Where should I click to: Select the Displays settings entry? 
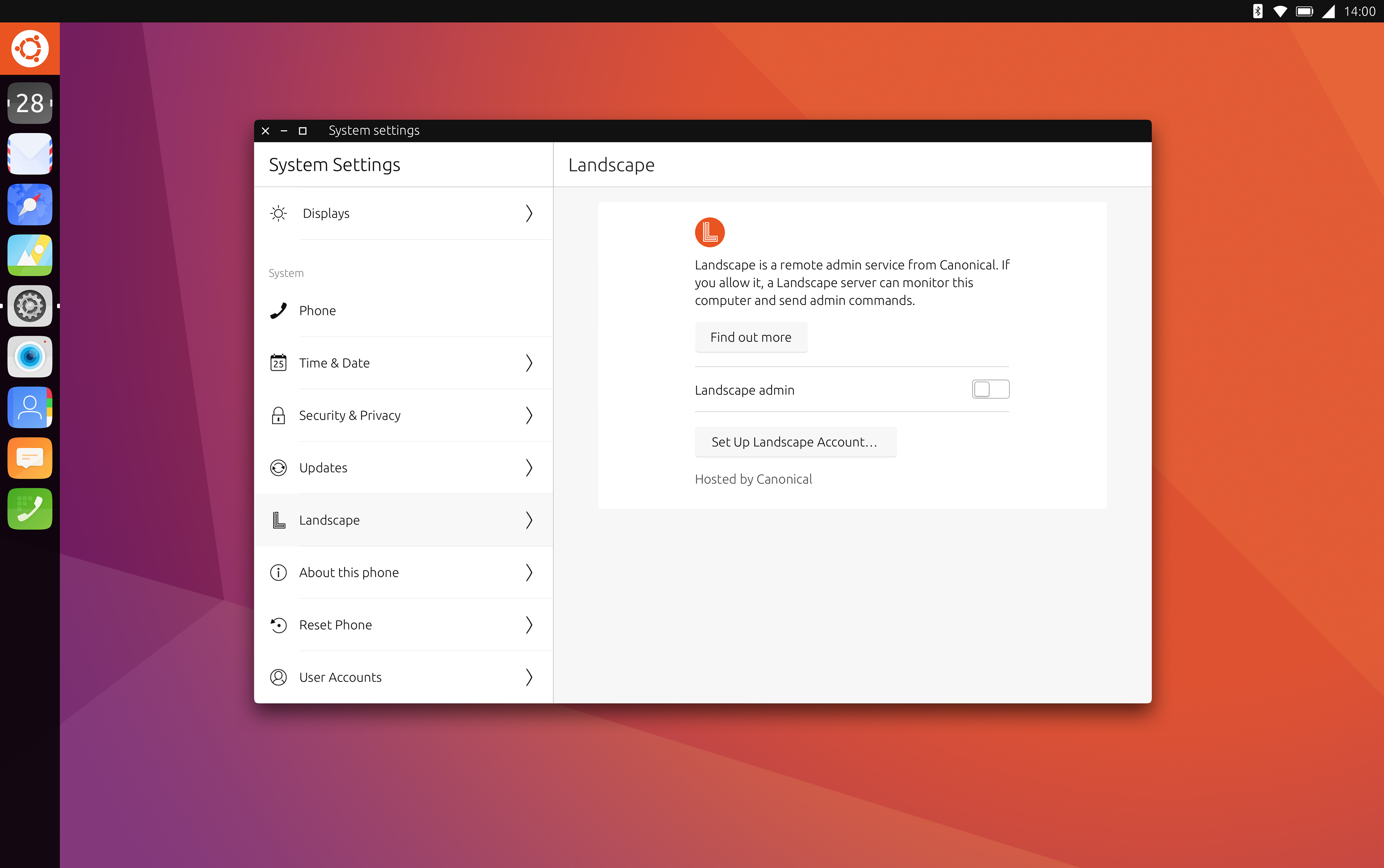(x=404, y=213)
